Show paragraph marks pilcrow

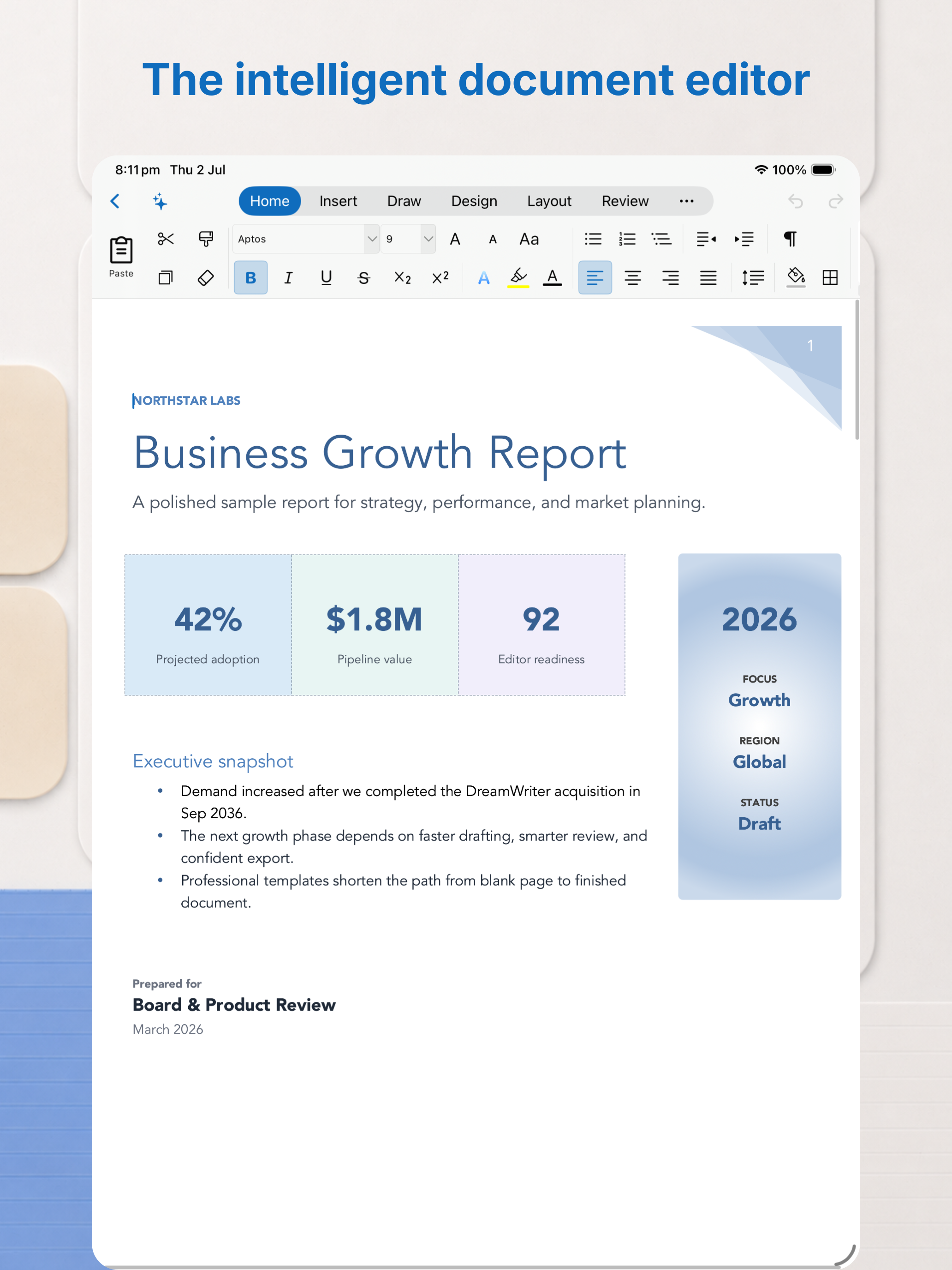(790, 239)
